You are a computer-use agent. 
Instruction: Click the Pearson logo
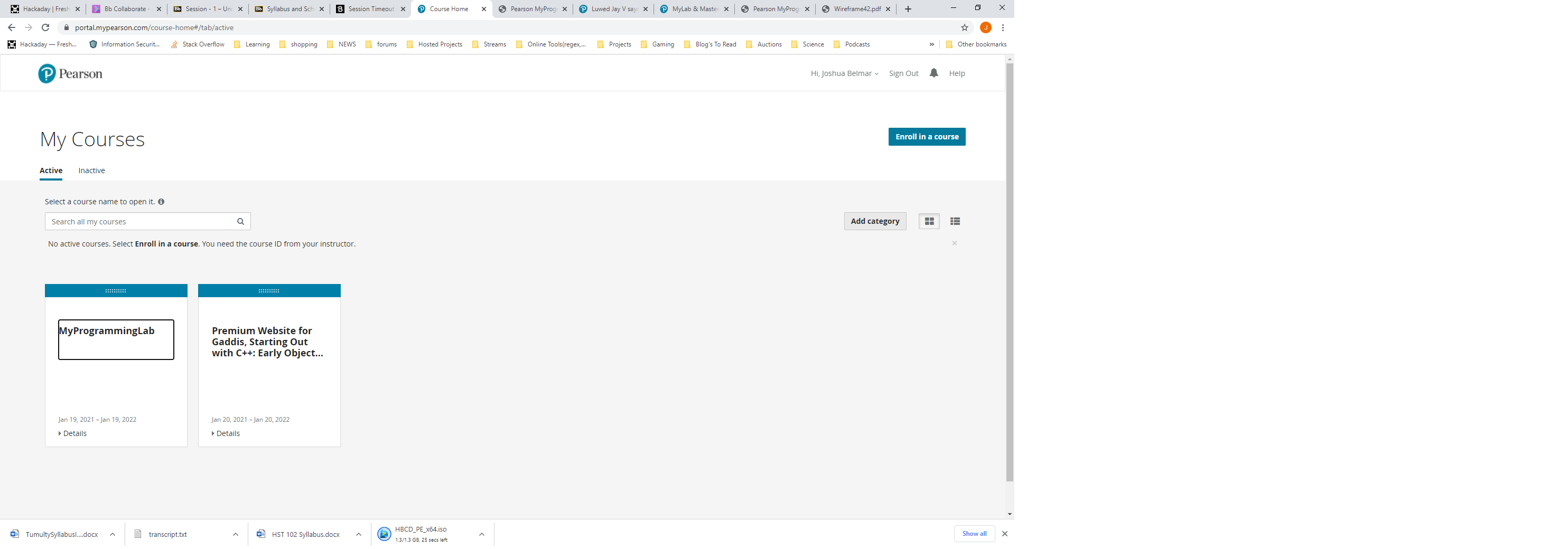tap(70, 73)
